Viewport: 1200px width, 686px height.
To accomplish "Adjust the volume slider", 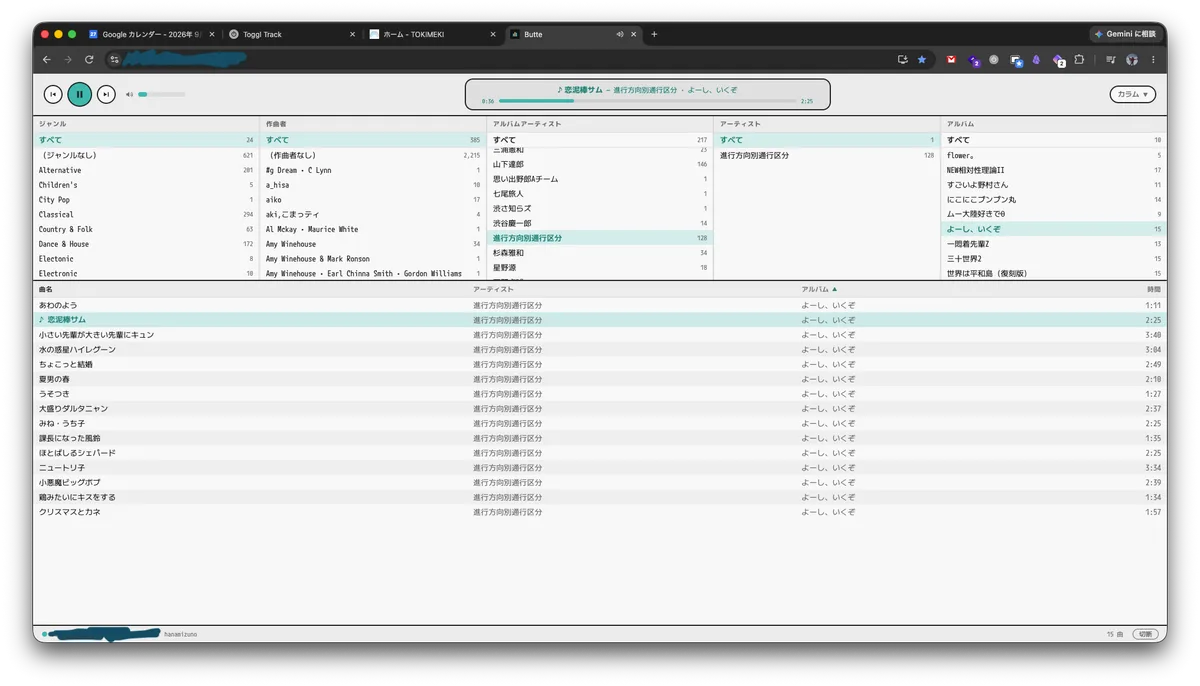I will (161, 94).
